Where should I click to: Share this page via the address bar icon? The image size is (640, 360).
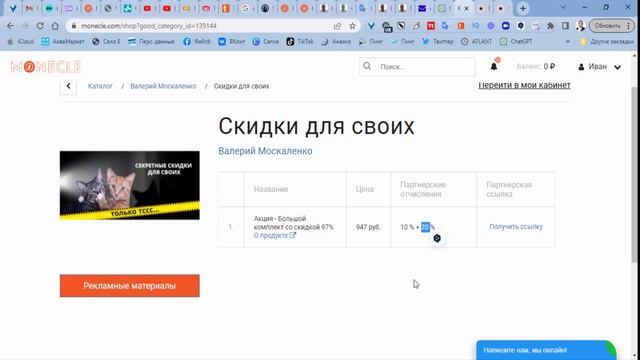pyautogui.click(x=337, y=26)
